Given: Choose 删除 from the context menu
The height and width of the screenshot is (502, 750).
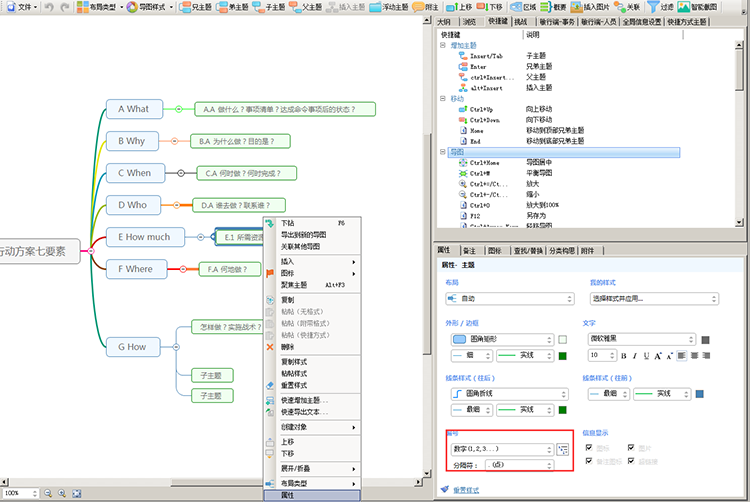Looking at the screenshot, I should [287, 347].
